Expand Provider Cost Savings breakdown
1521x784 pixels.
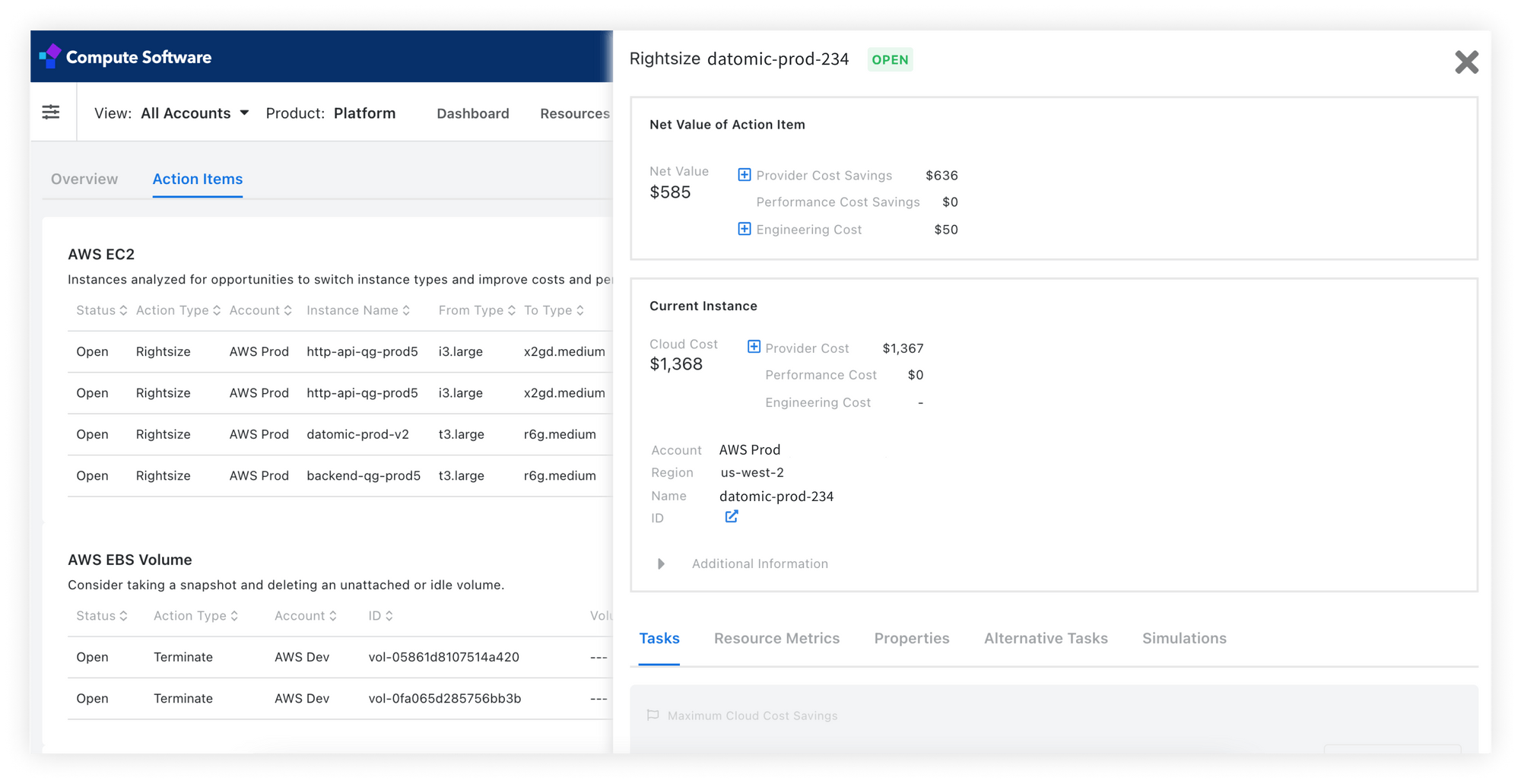pos(745,175)
